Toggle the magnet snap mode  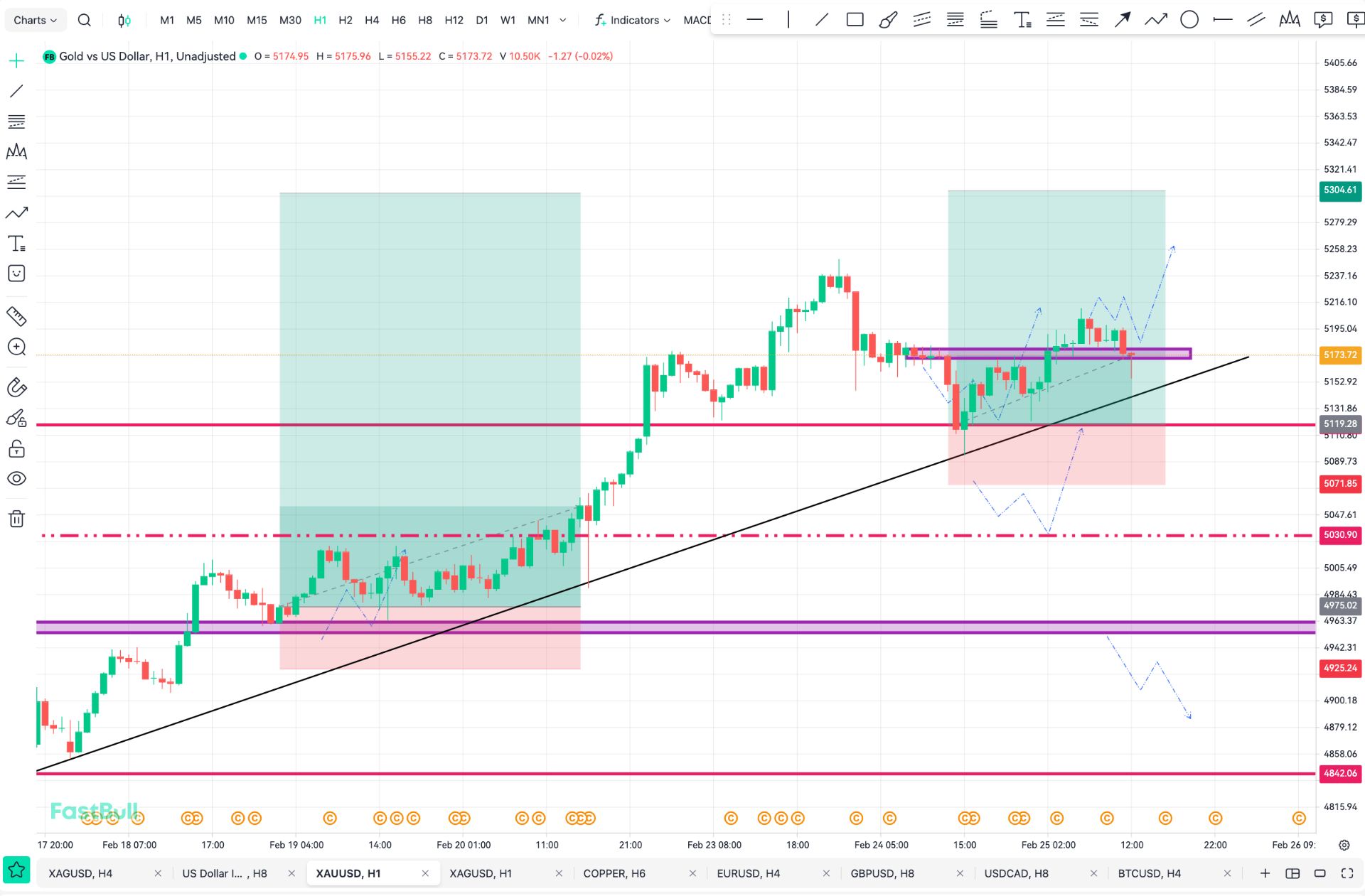[x=16, y=387]
